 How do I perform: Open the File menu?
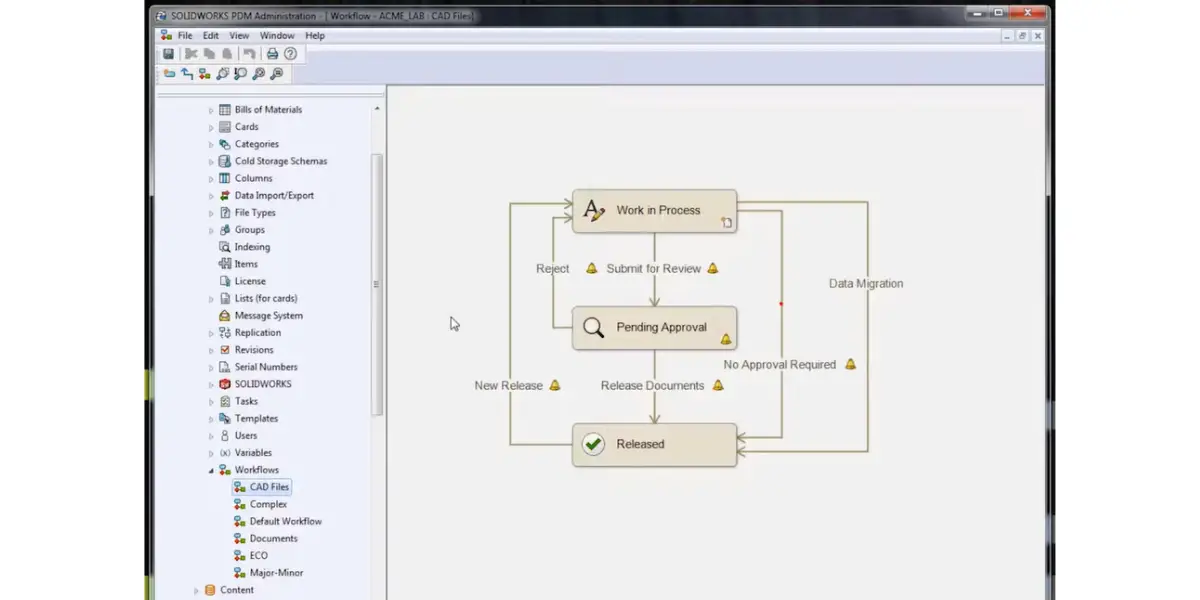185,35
